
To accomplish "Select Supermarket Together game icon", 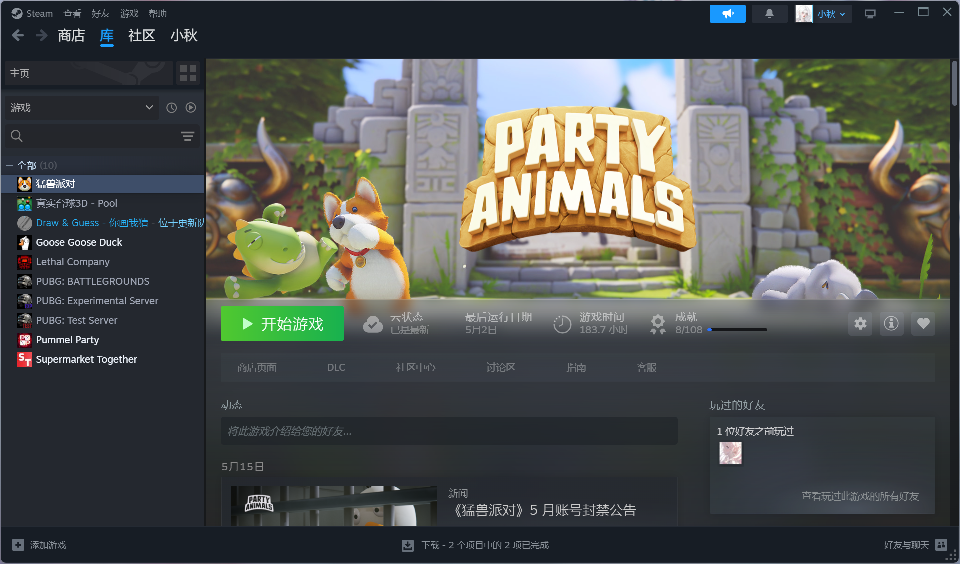I will [24, 359].
